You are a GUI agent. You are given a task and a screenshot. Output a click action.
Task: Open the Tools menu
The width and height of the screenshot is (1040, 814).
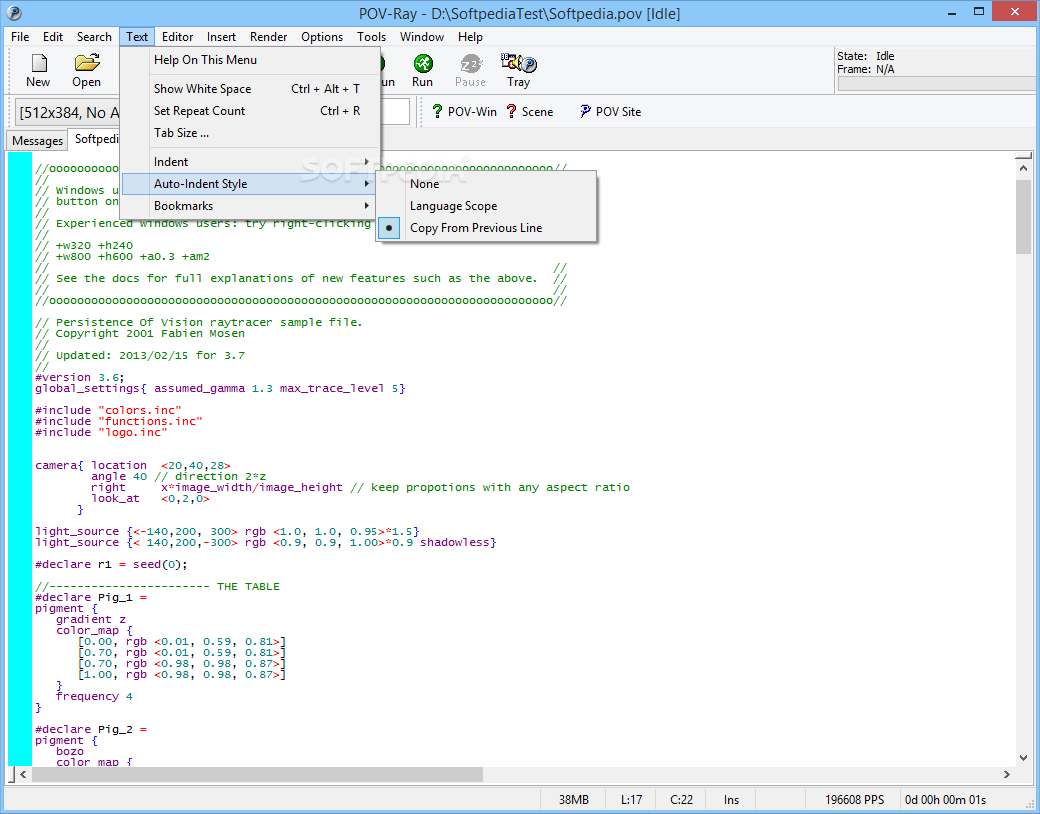(x=371, y=36)
